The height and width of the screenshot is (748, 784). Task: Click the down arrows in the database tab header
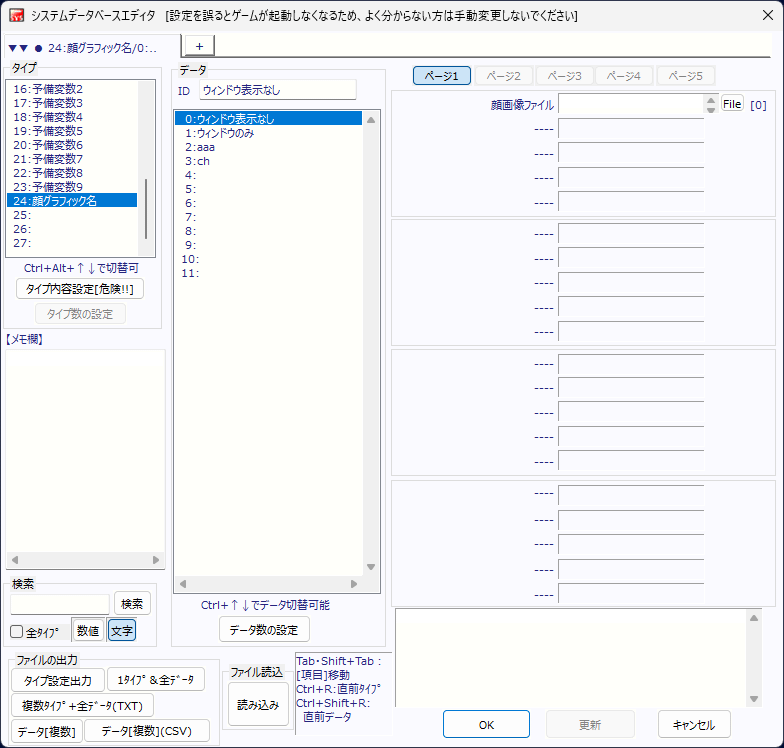[19, 47]
